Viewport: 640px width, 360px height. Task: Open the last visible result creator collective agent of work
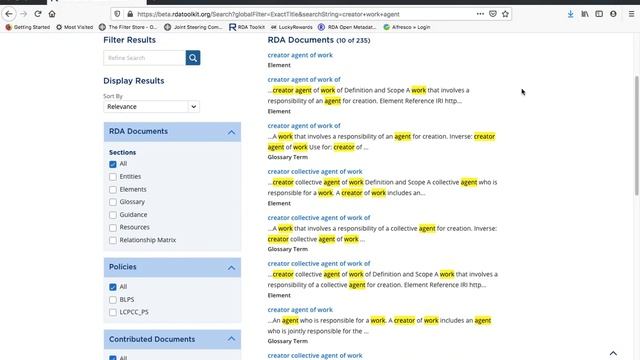click(315, 356)
